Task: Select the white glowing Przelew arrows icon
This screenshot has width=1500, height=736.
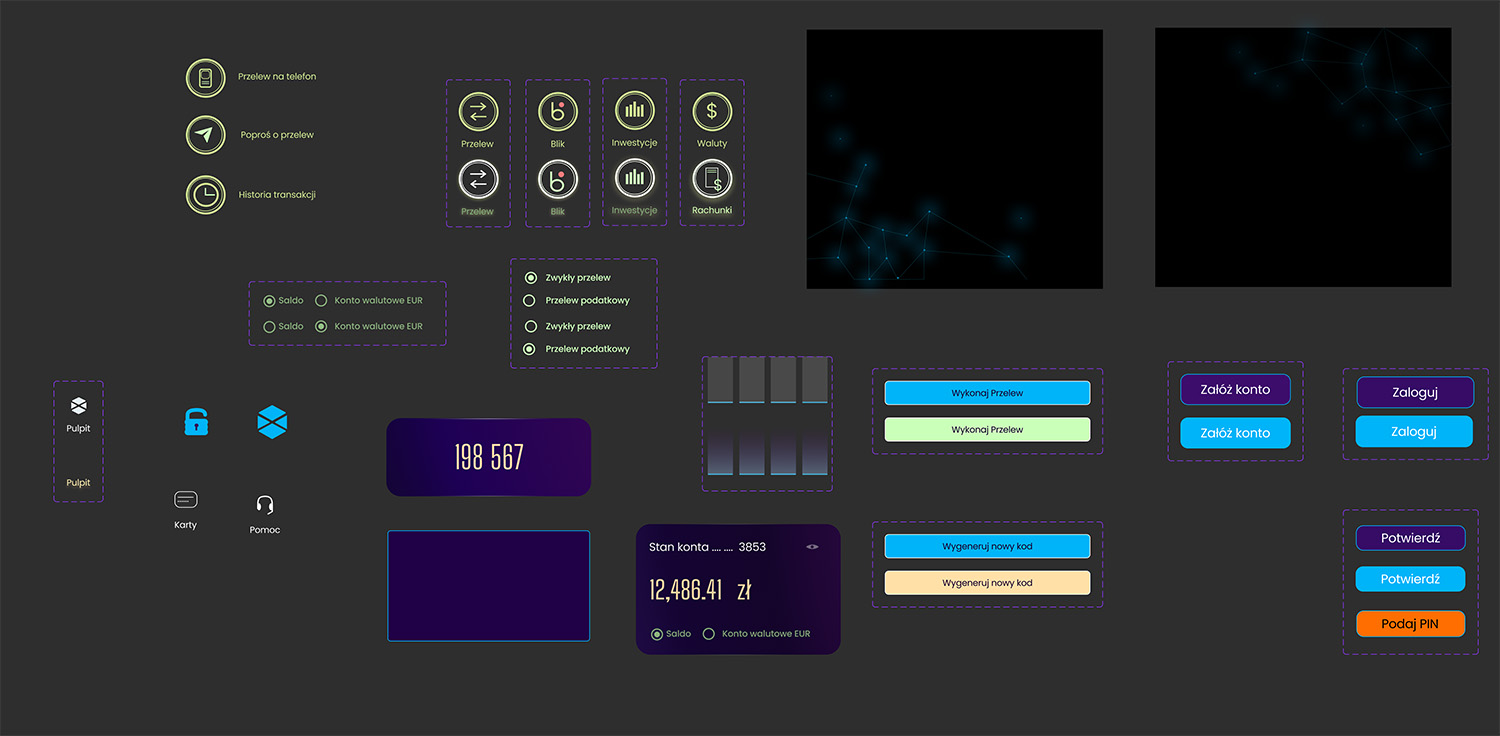Action: (478, 180)
